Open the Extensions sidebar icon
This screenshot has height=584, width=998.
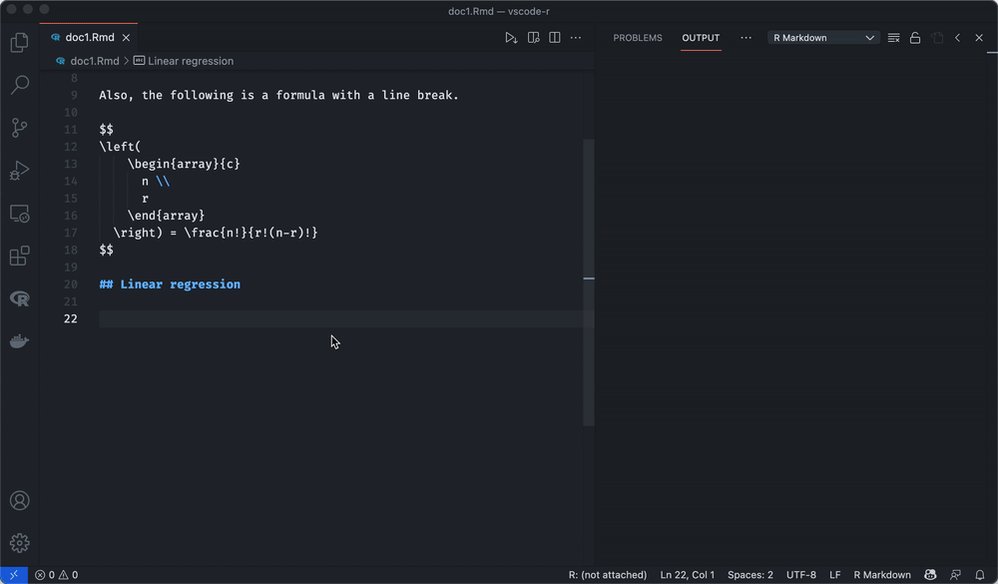point(19,255)
